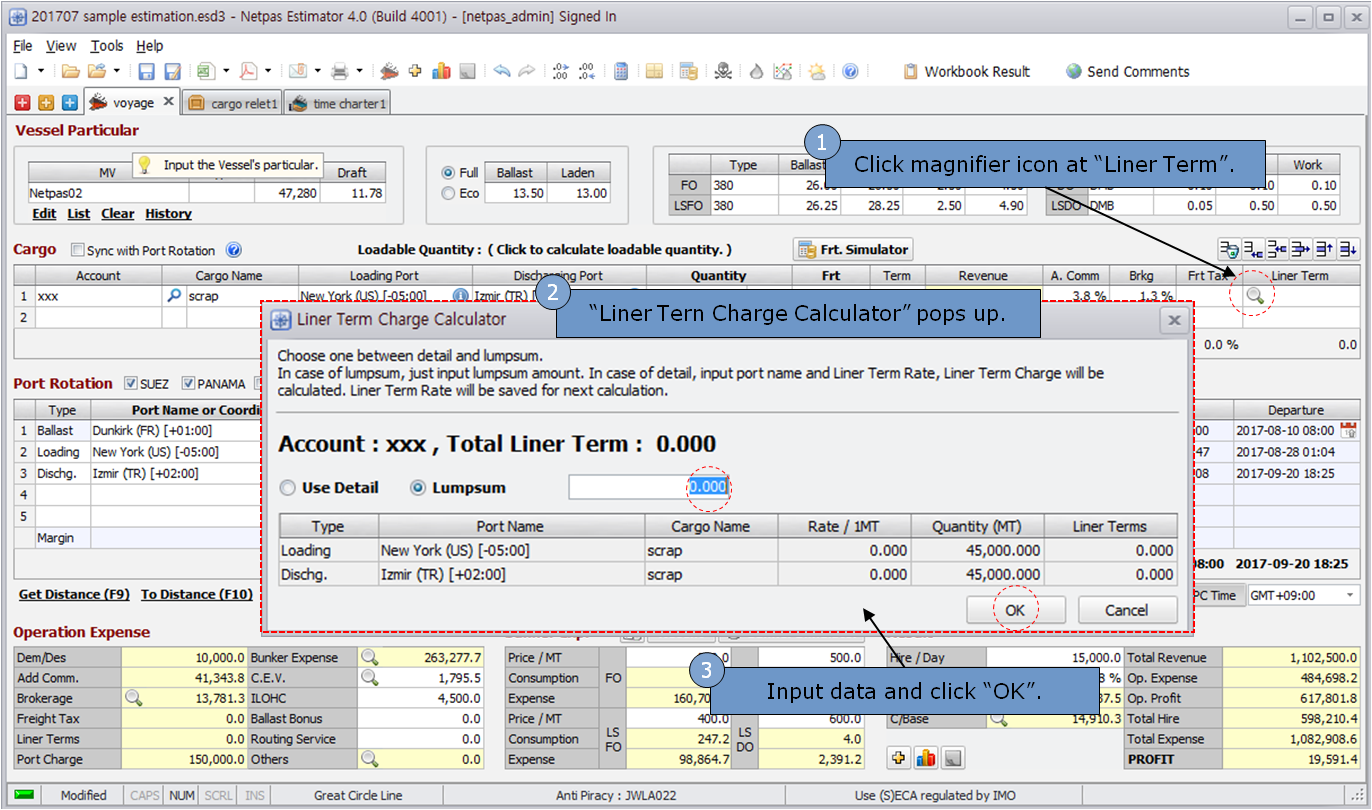Viewport: 1372px width, 810px height.
Task: Close the Liner Term Charge Calculator dialog
Action: 1174,321
